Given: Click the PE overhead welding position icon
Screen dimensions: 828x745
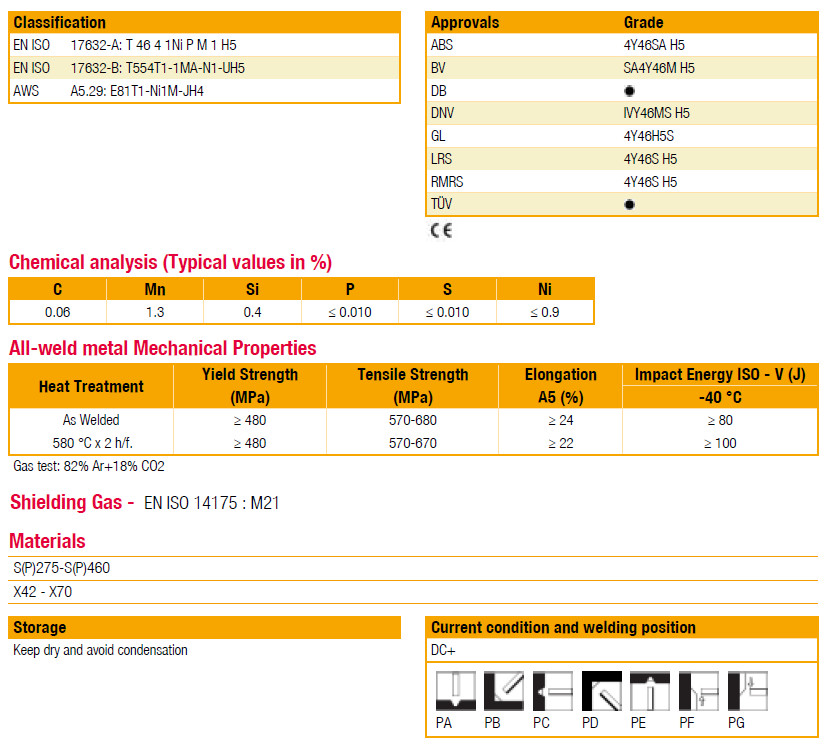Looking at the screenshot, I should pyautogui.click(x=650, y=691).
